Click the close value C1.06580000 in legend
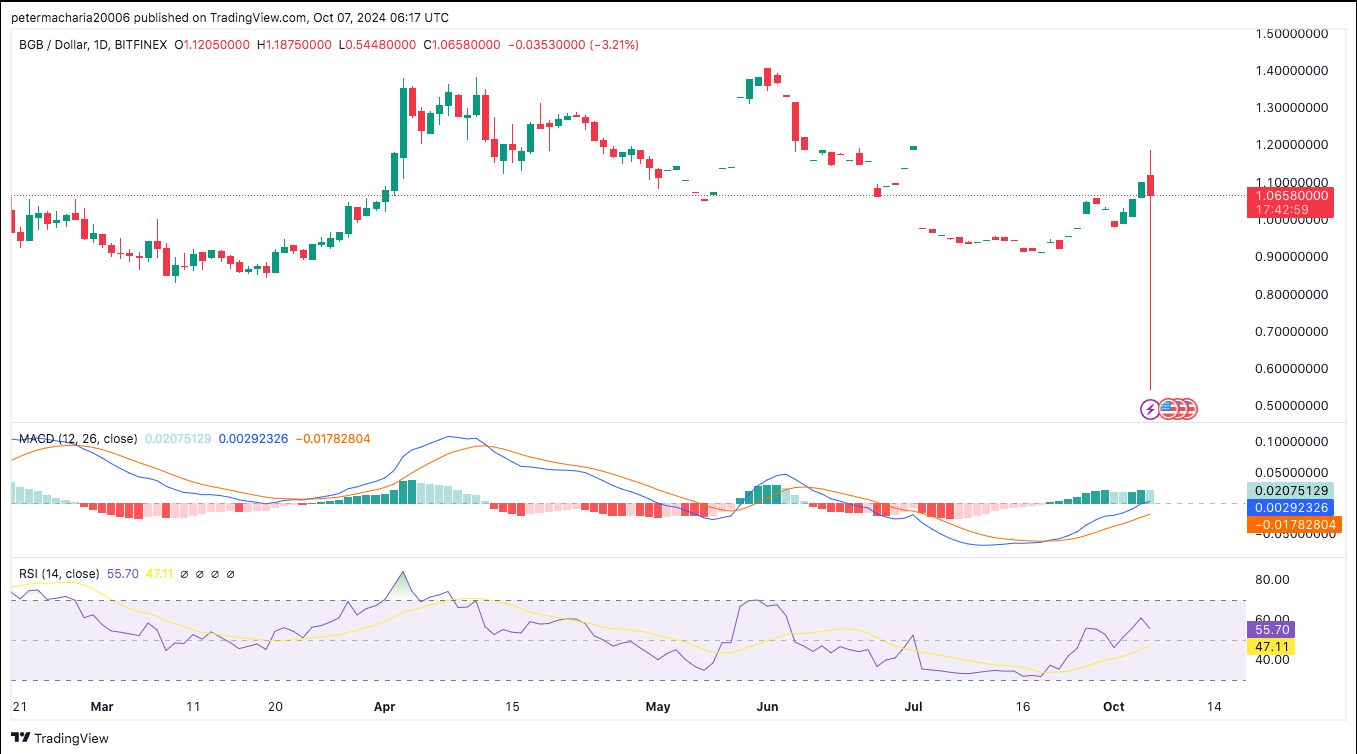The image size is (1357, 754). click(459, 45)
